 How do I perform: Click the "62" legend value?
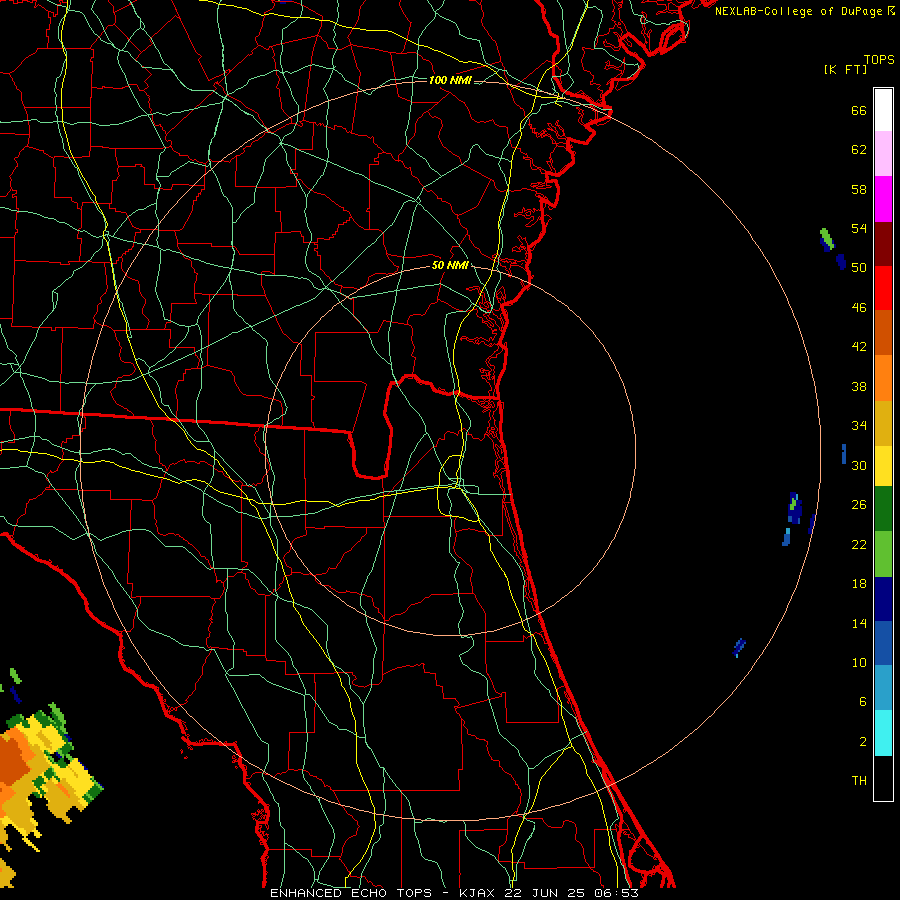859,150
